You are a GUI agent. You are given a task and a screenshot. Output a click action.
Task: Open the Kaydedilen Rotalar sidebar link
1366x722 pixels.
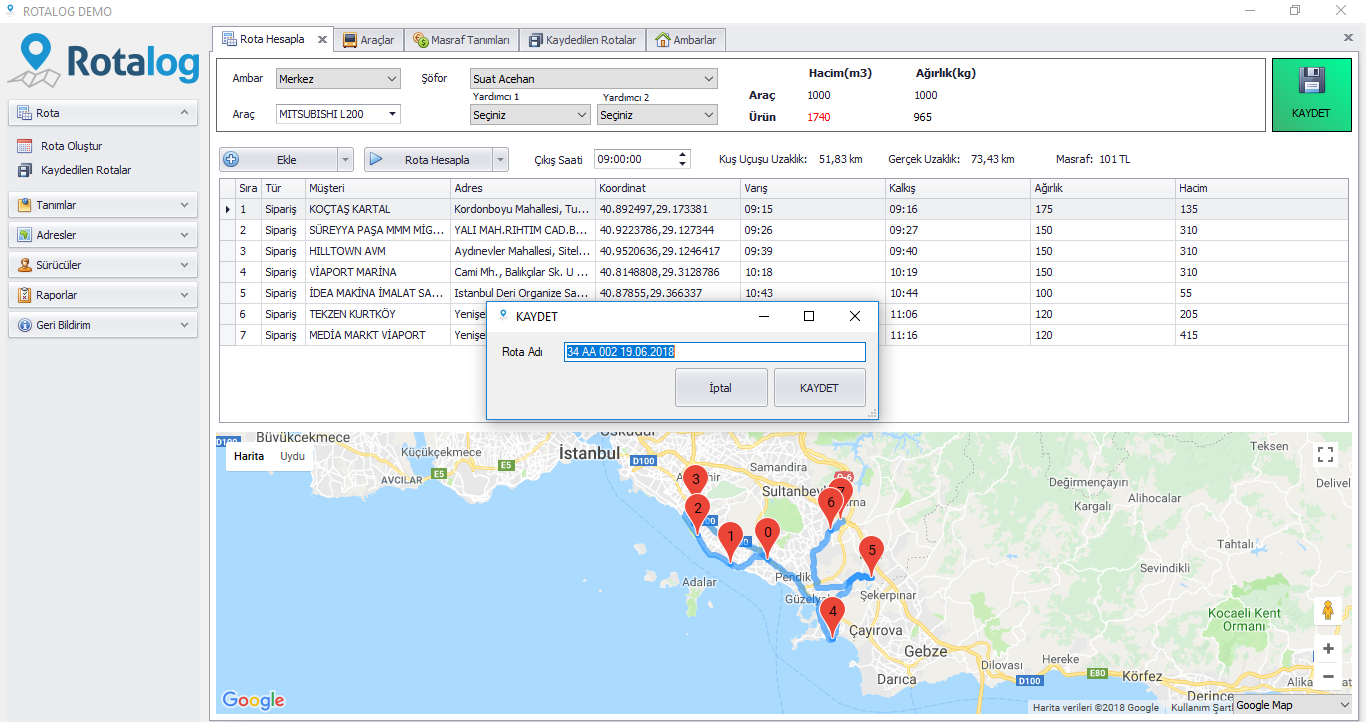[x=86, y=170]
